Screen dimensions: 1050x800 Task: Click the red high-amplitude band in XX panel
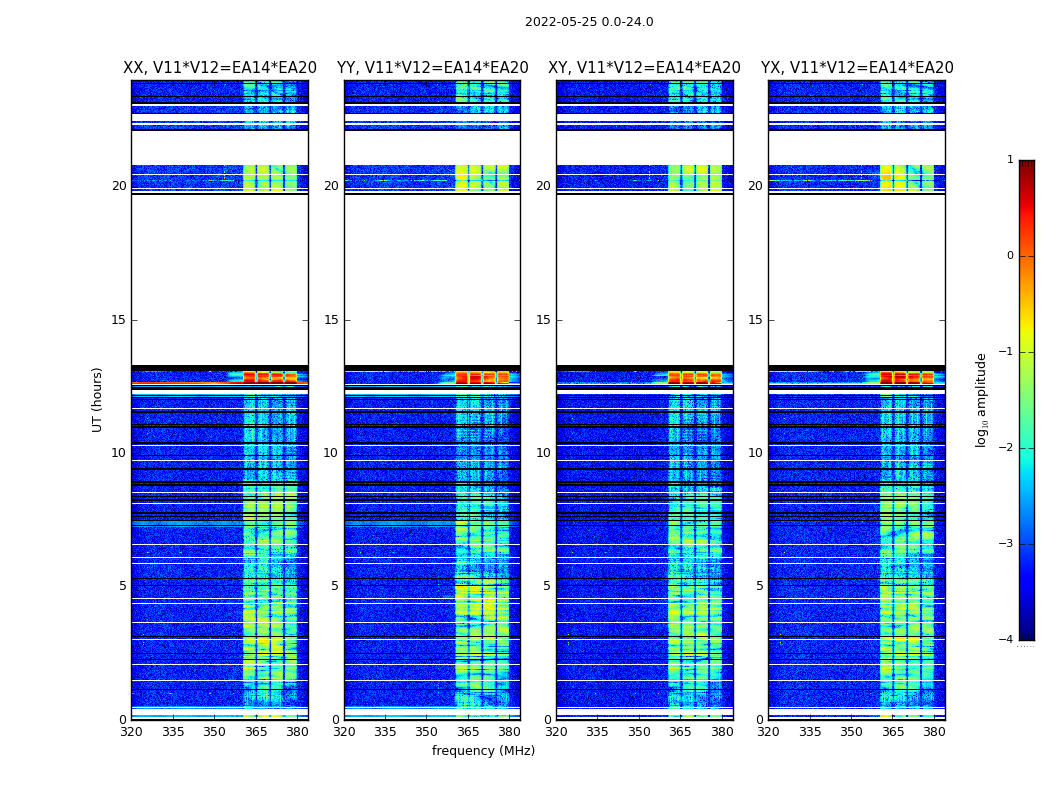270,377
